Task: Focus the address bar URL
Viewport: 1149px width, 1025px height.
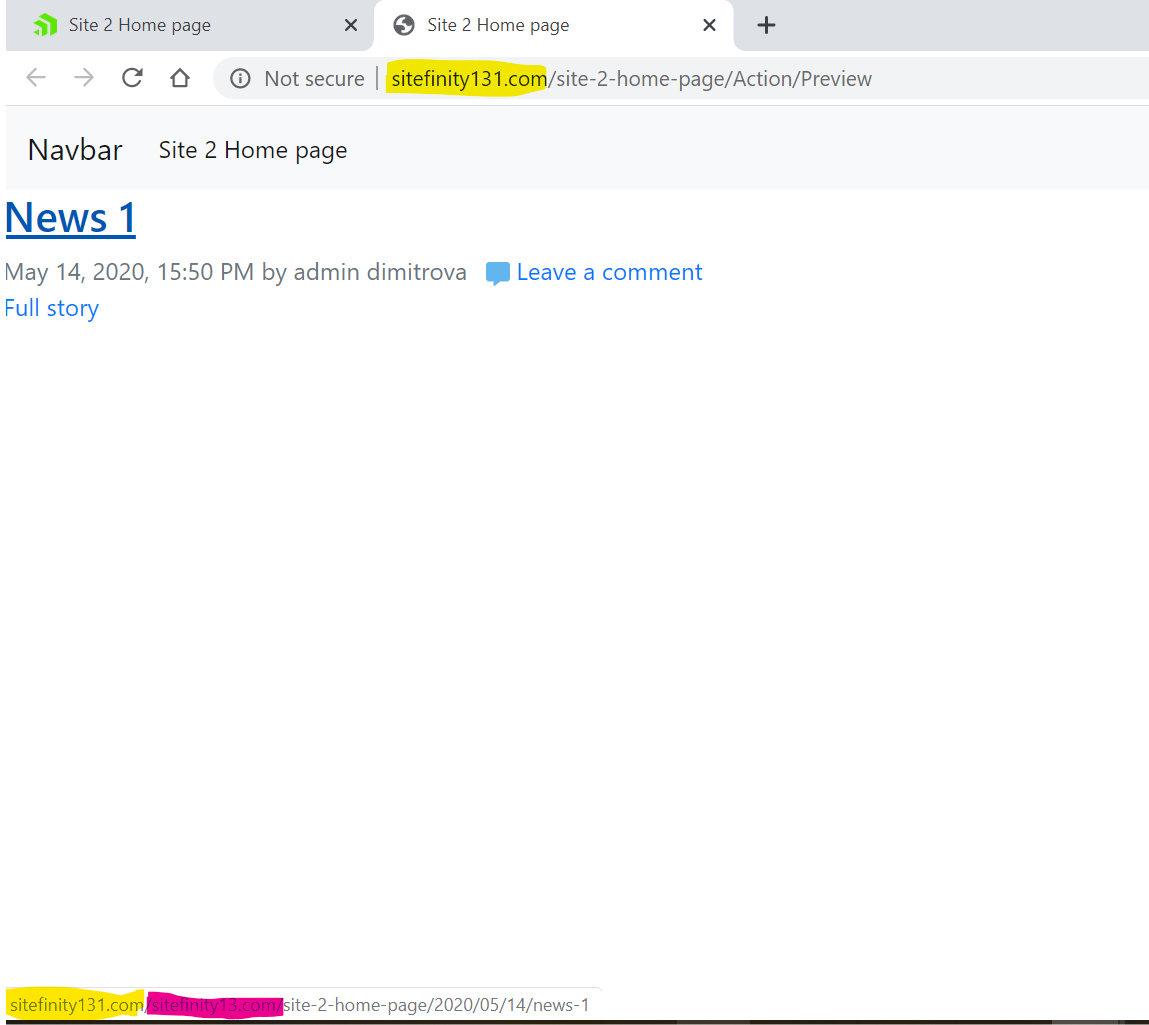Action: click(632, 78)
